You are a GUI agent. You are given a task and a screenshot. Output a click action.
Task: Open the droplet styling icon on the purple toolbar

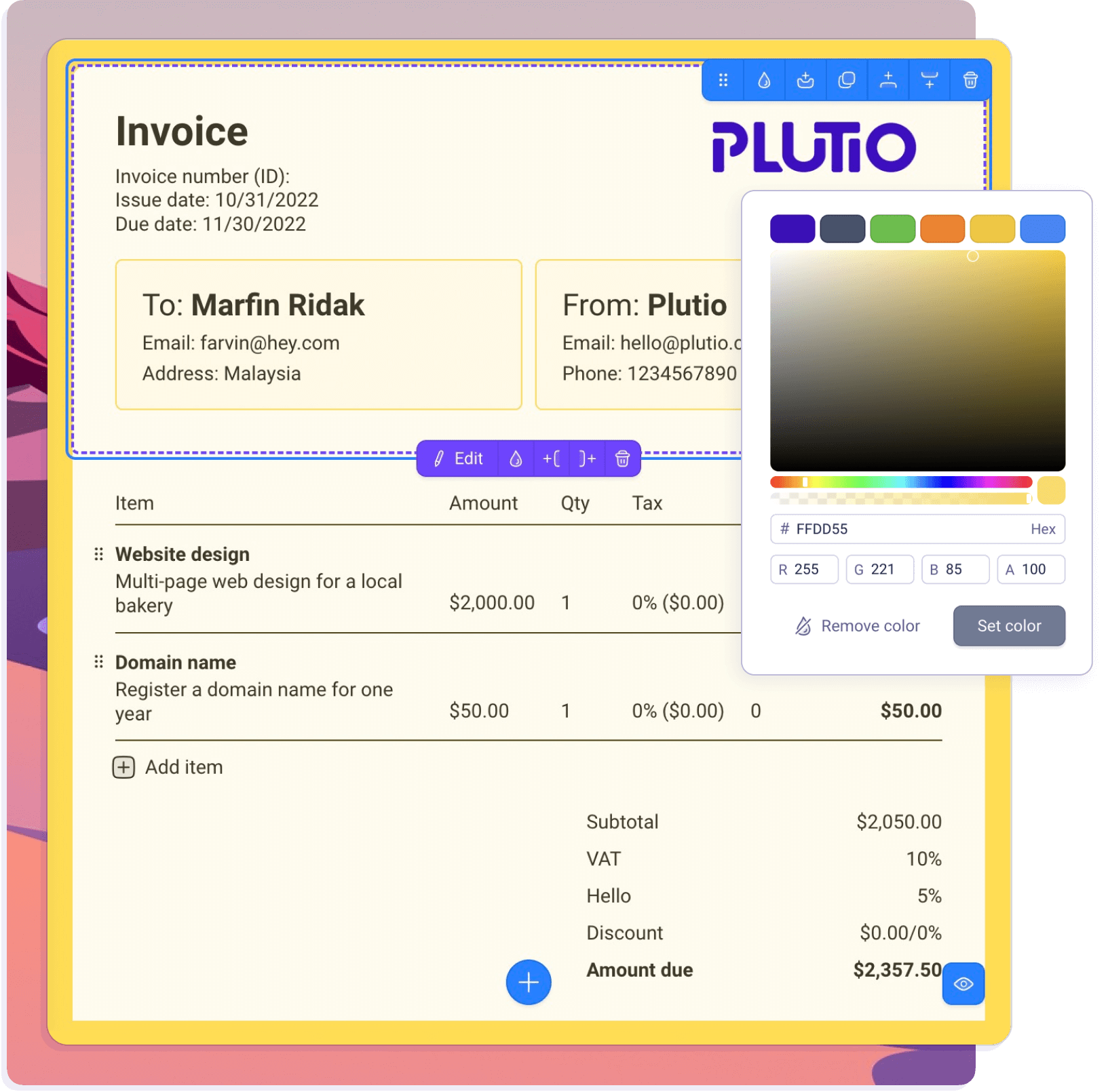click(x=516, y=459)
